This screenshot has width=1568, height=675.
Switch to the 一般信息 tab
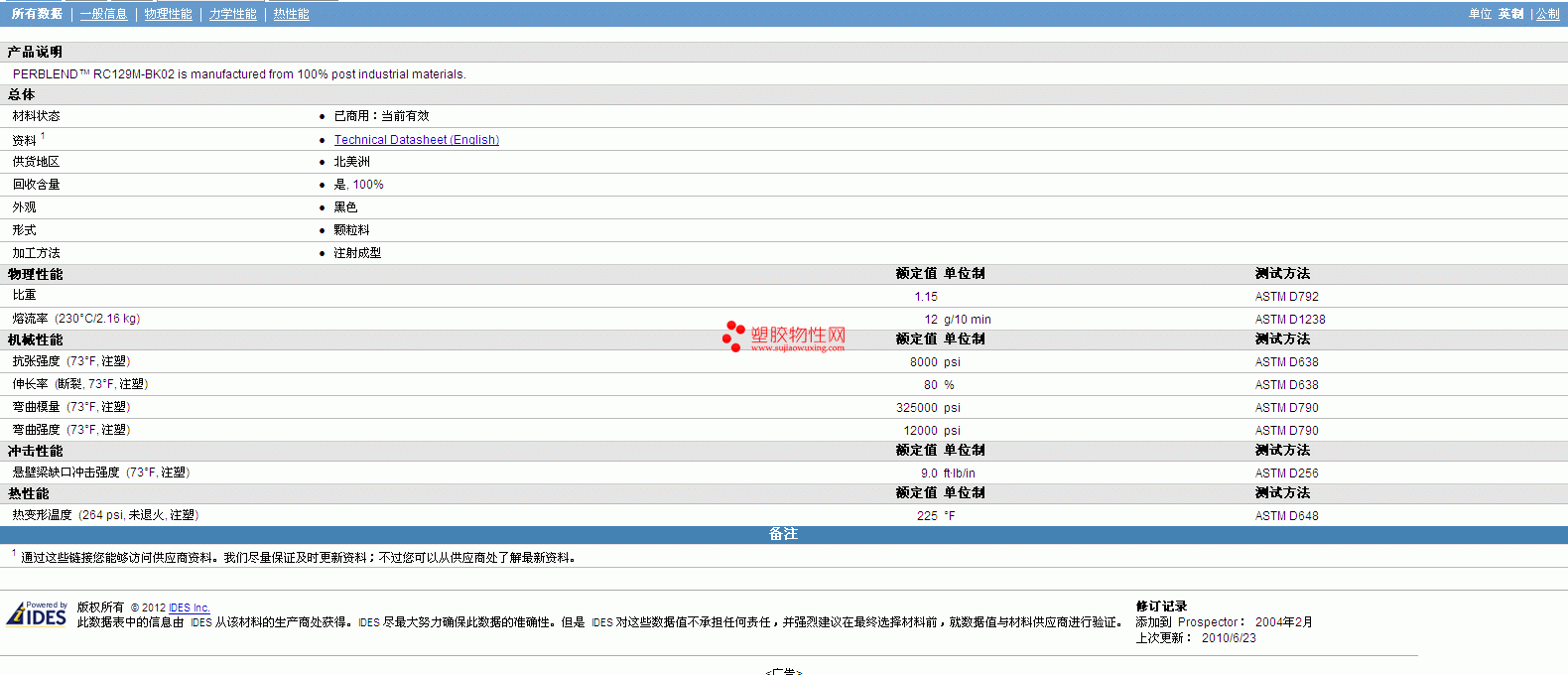(x=104, y=14)
